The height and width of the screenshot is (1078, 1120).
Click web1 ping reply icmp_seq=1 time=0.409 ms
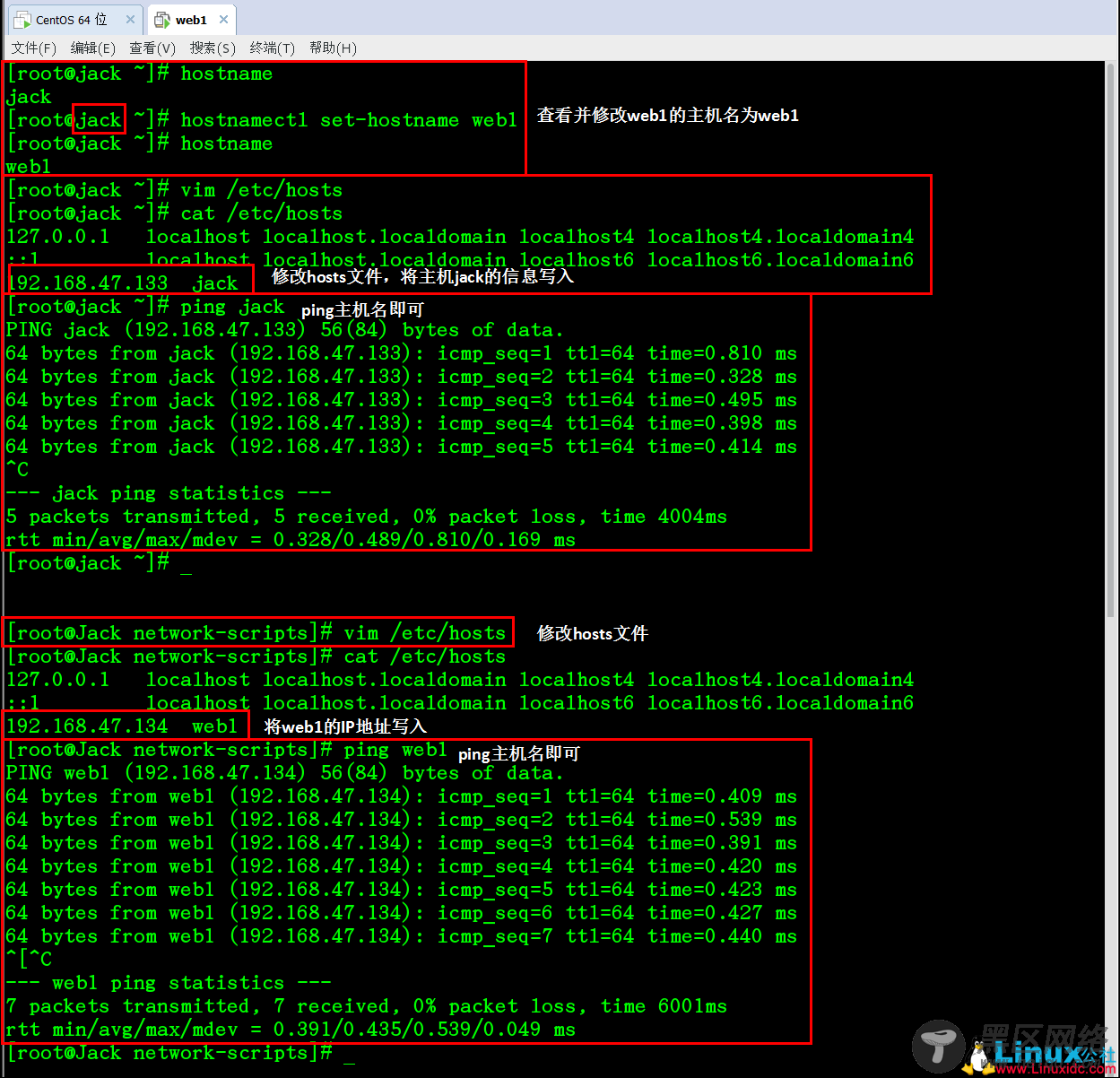pyautogui.click(x=402, y=796)
